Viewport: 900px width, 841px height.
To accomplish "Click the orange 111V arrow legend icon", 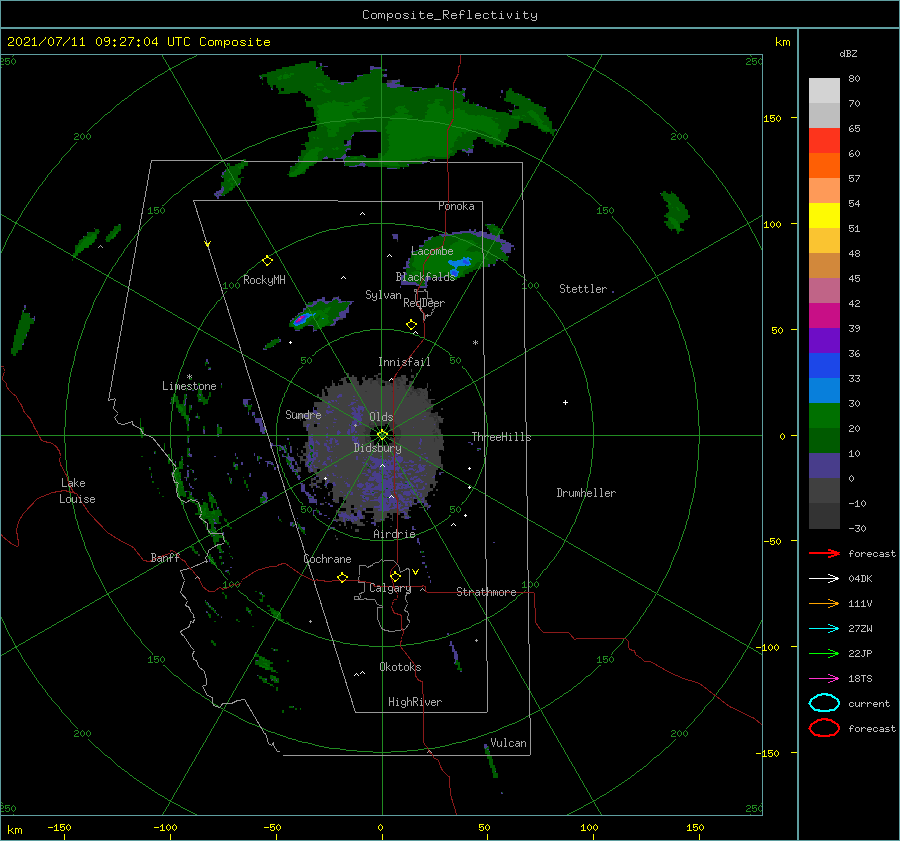I will click(x=824, y=603).
